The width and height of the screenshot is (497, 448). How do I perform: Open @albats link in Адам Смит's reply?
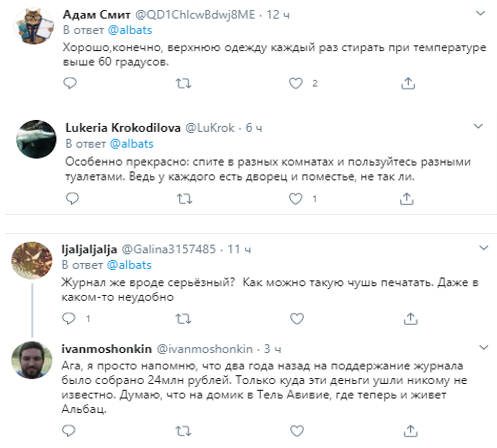pos(130,30)
